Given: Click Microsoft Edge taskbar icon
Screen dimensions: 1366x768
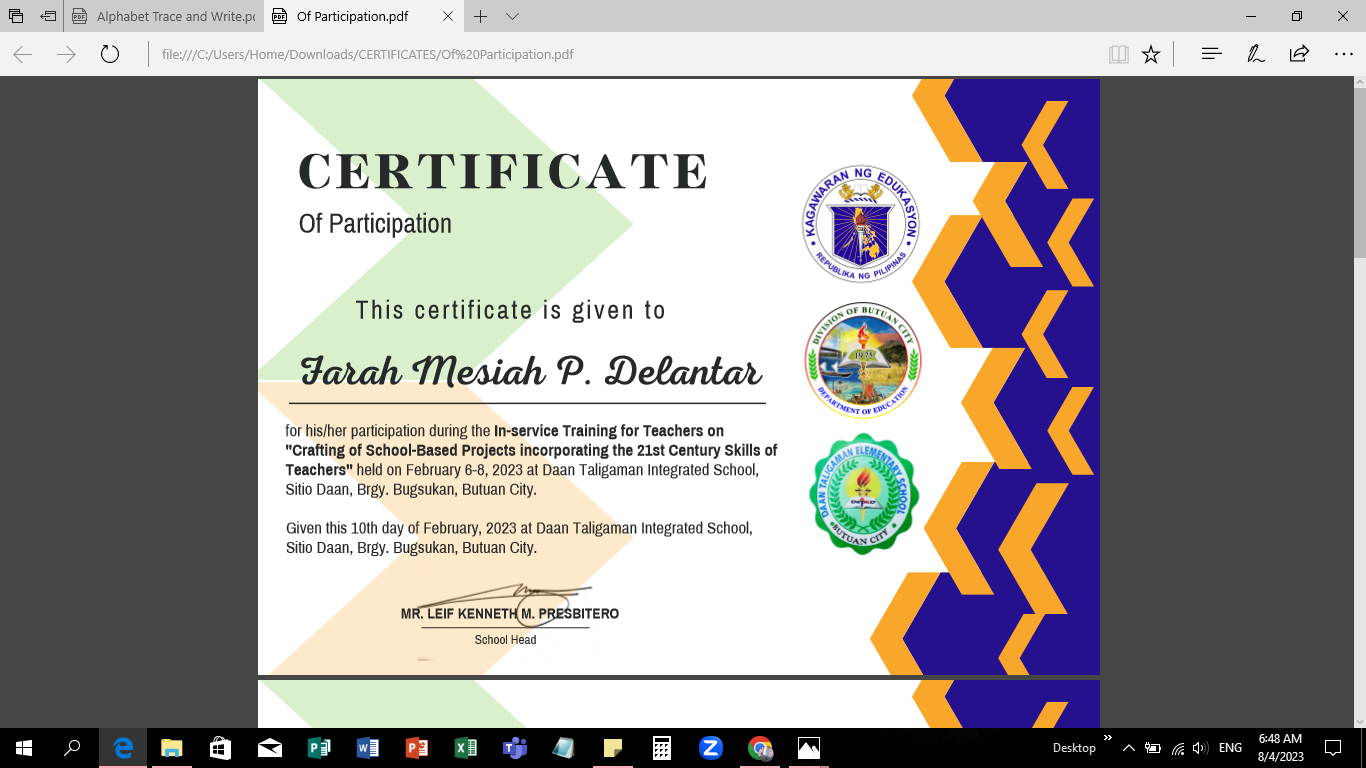Looking at the screenshot, I should pyautogui.click(x=123, y=748).
